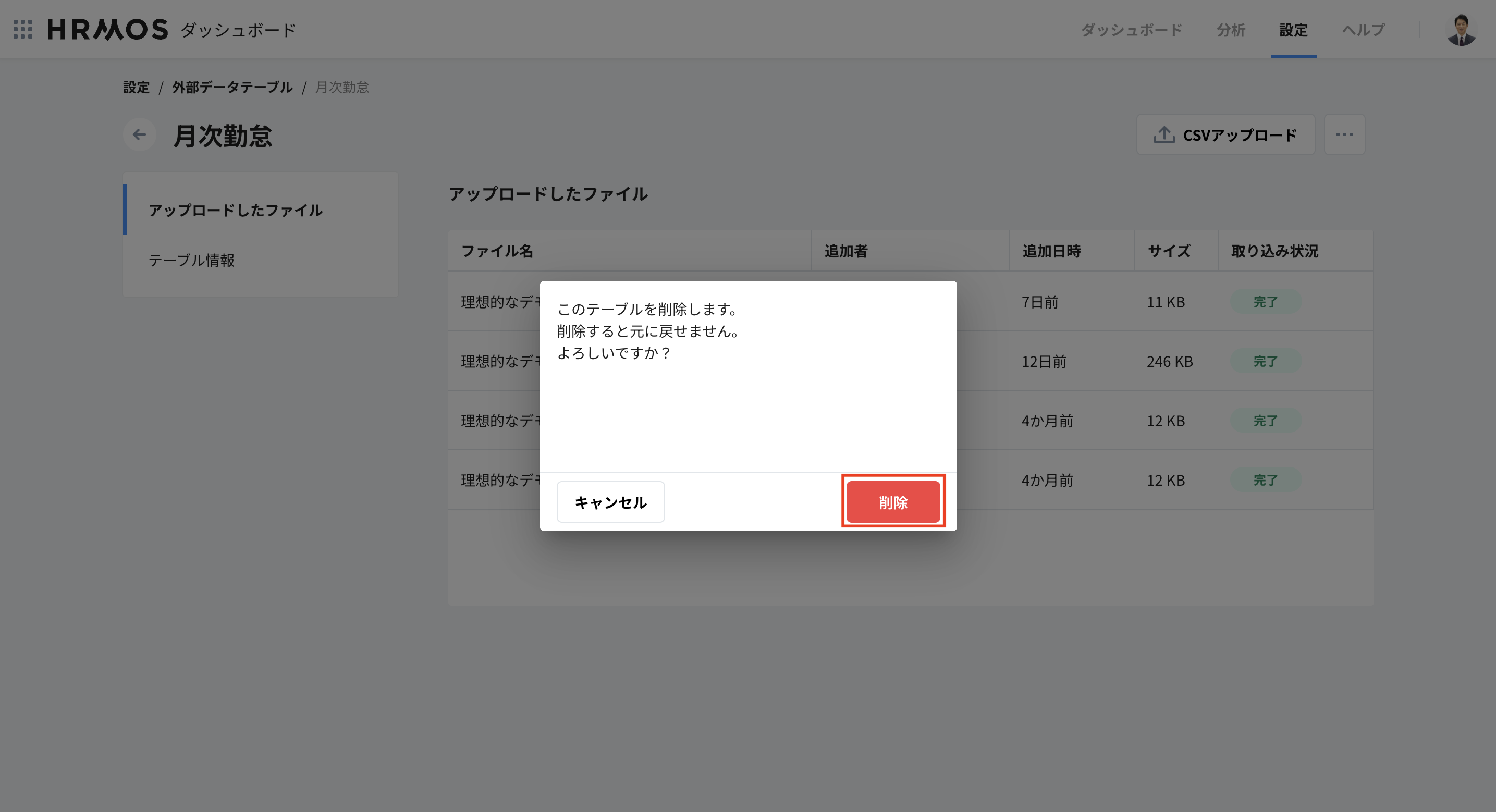
Task: Click the CSVアップロード button
Action: tap(1225, 134)
